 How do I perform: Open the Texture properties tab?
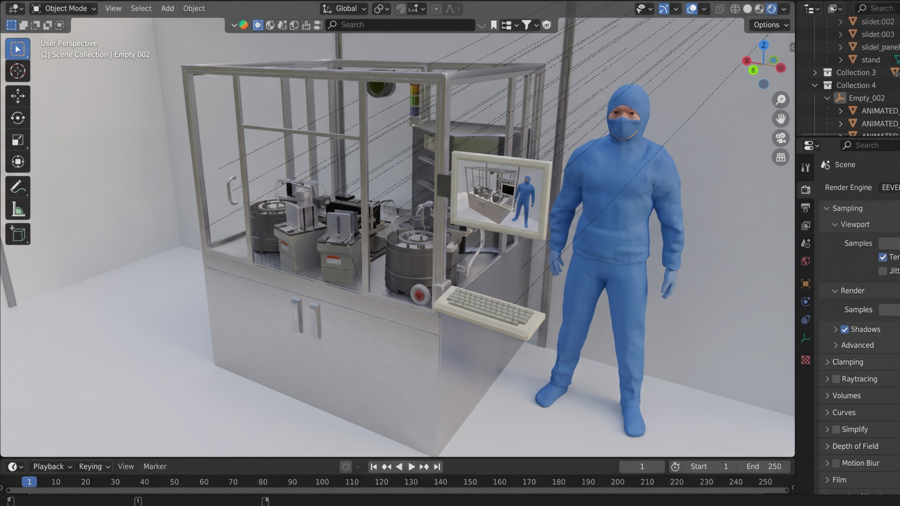pos(806,360)
